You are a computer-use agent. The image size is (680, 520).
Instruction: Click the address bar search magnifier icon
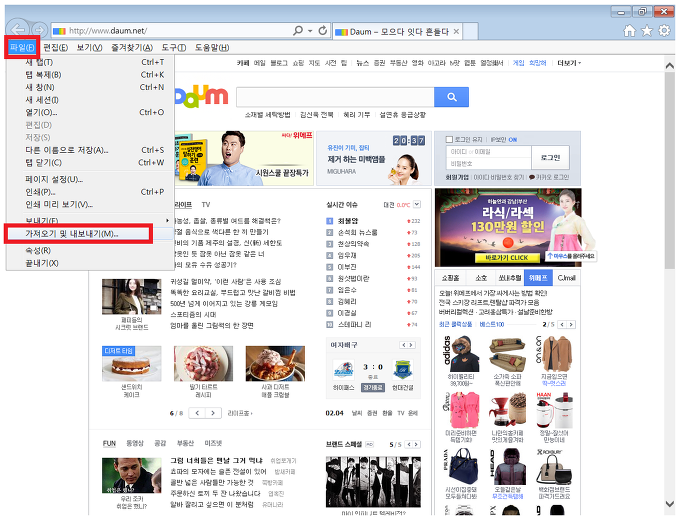(x=298, y=30)
